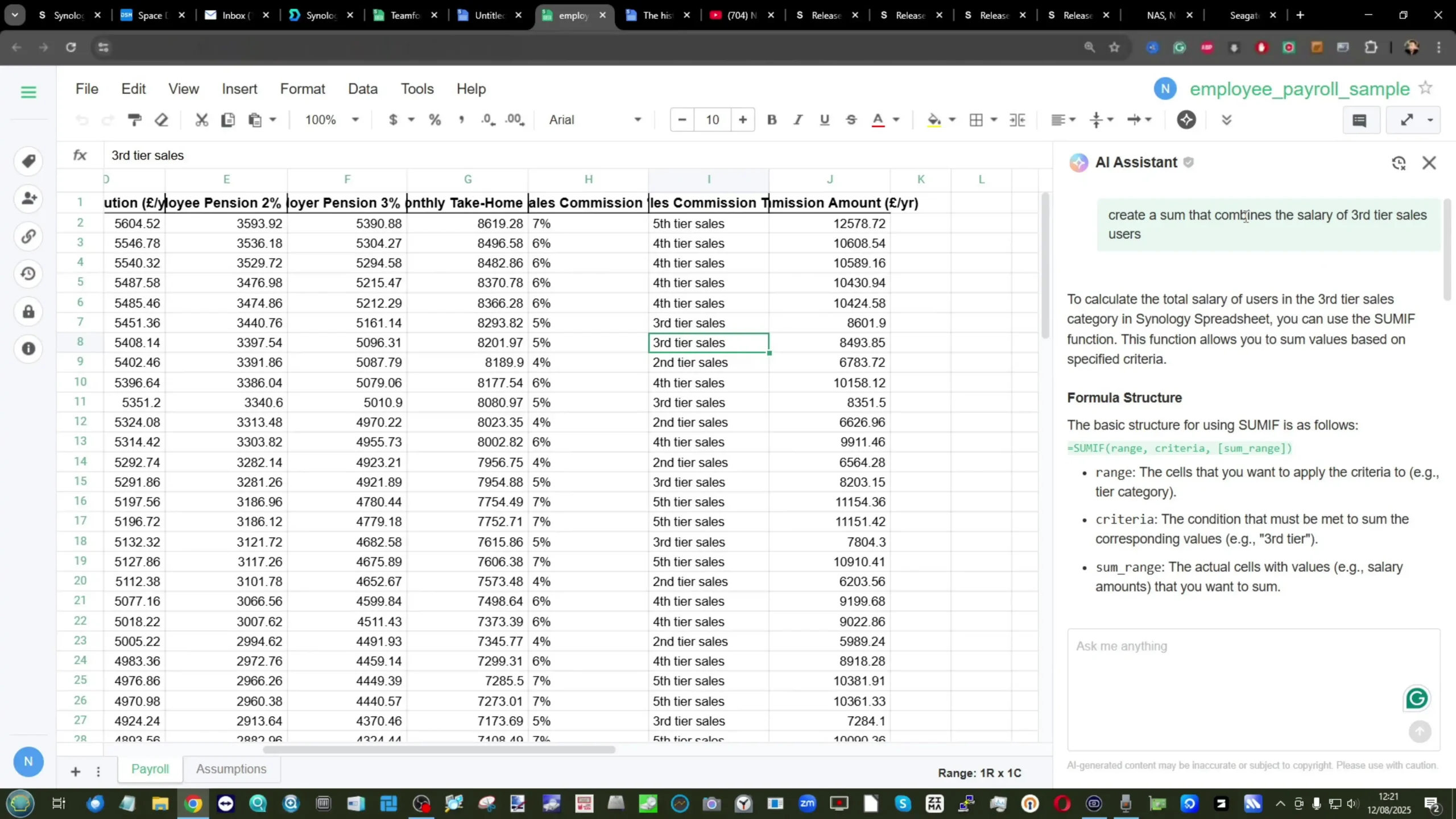
Task: Expand more toolbar options chevron
Action: [1227, 119]
